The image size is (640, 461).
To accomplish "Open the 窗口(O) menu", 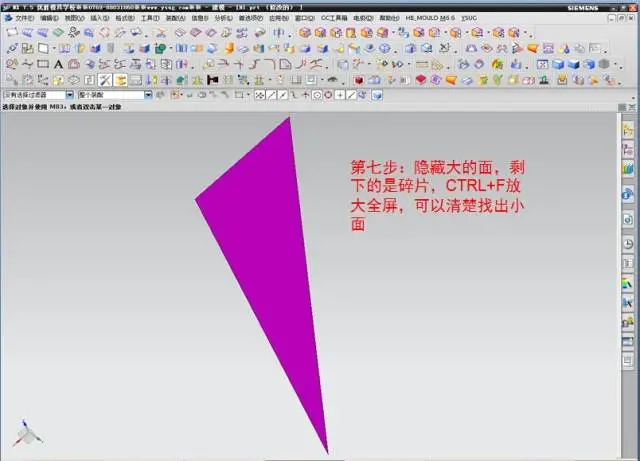I will click(x=305, y=18).
